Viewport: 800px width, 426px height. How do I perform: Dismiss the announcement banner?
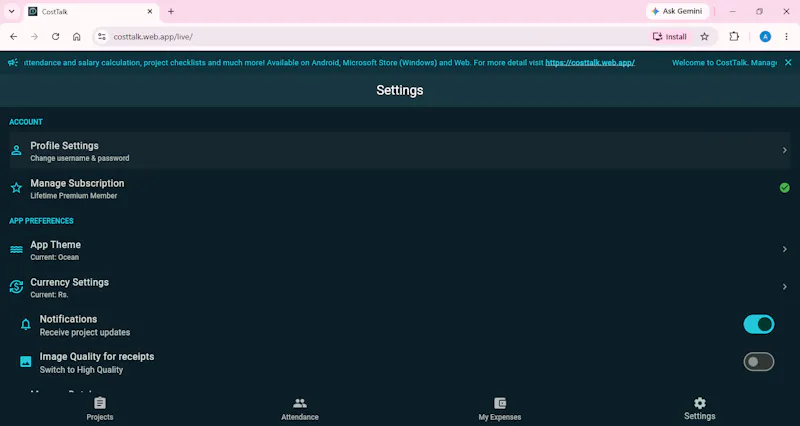(x=788, y=62)
